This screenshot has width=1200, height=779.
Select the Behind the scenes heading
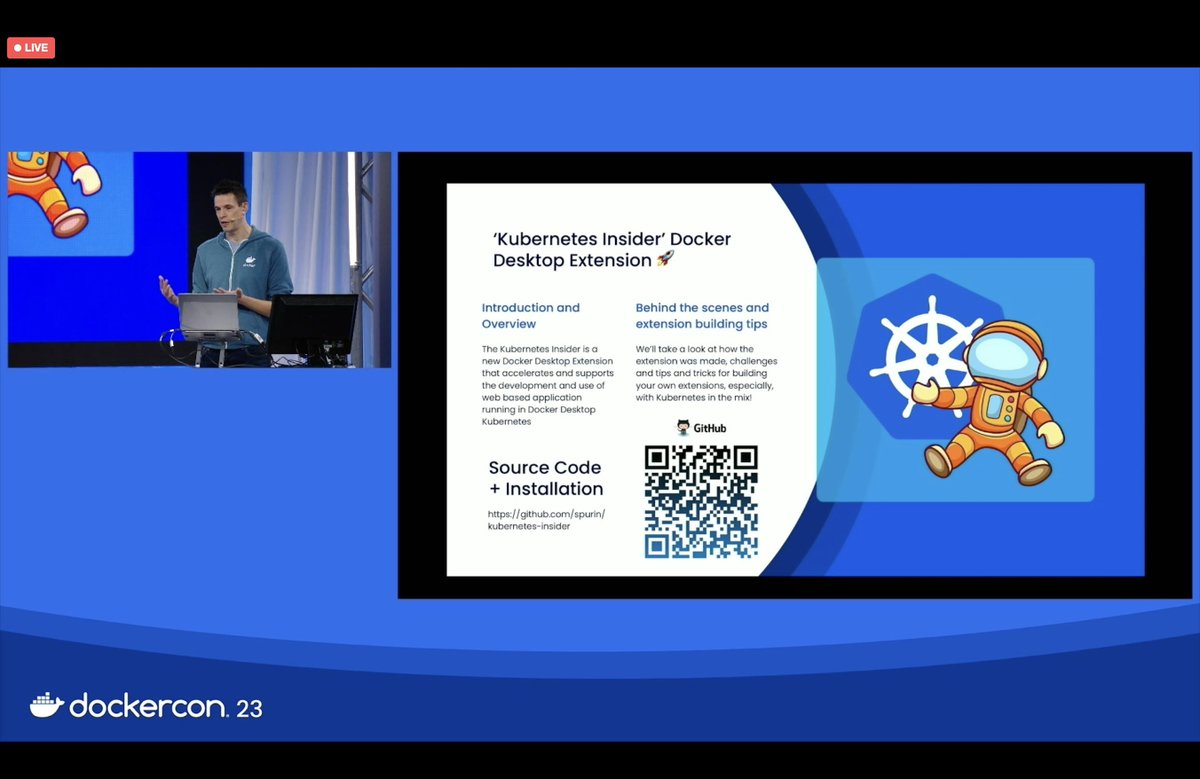click(x=702, y=315)
